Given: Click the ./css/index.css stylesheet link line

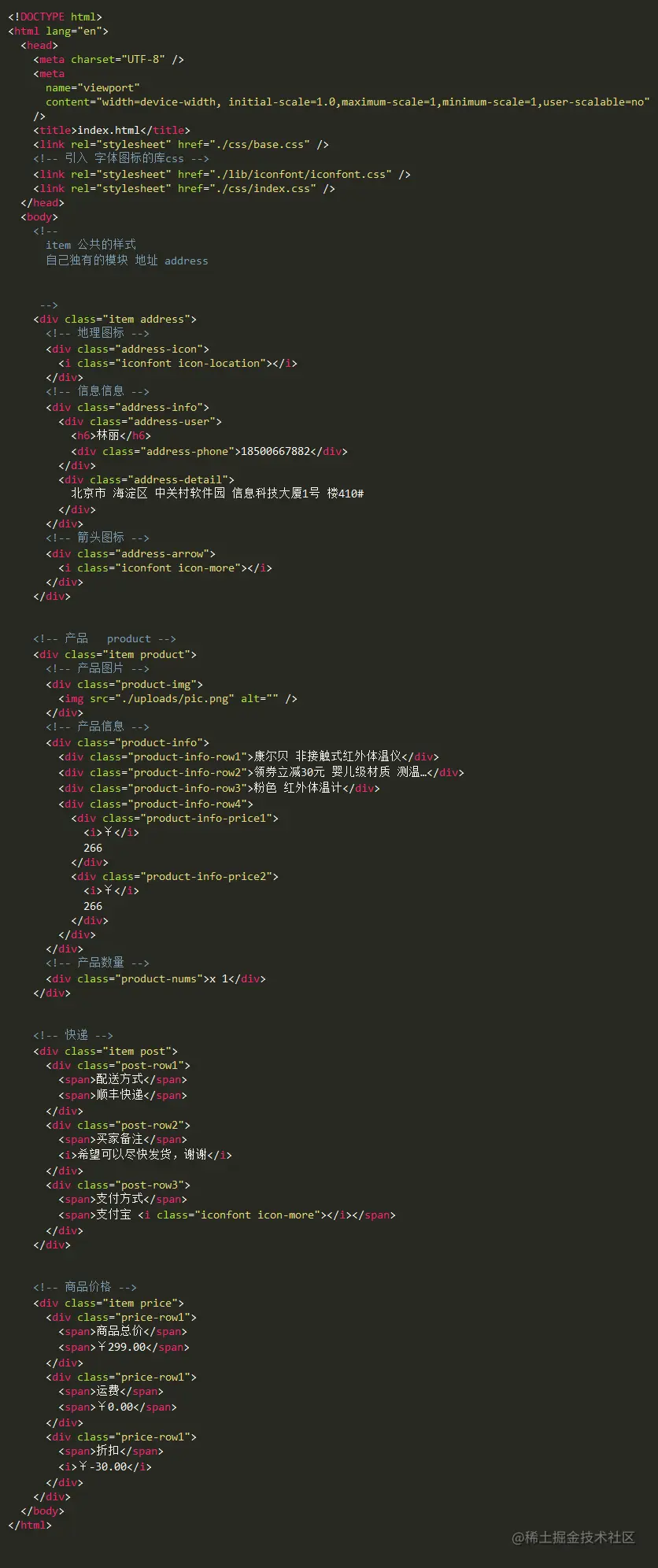Looking at the screenshot, I should coord(184,188).
